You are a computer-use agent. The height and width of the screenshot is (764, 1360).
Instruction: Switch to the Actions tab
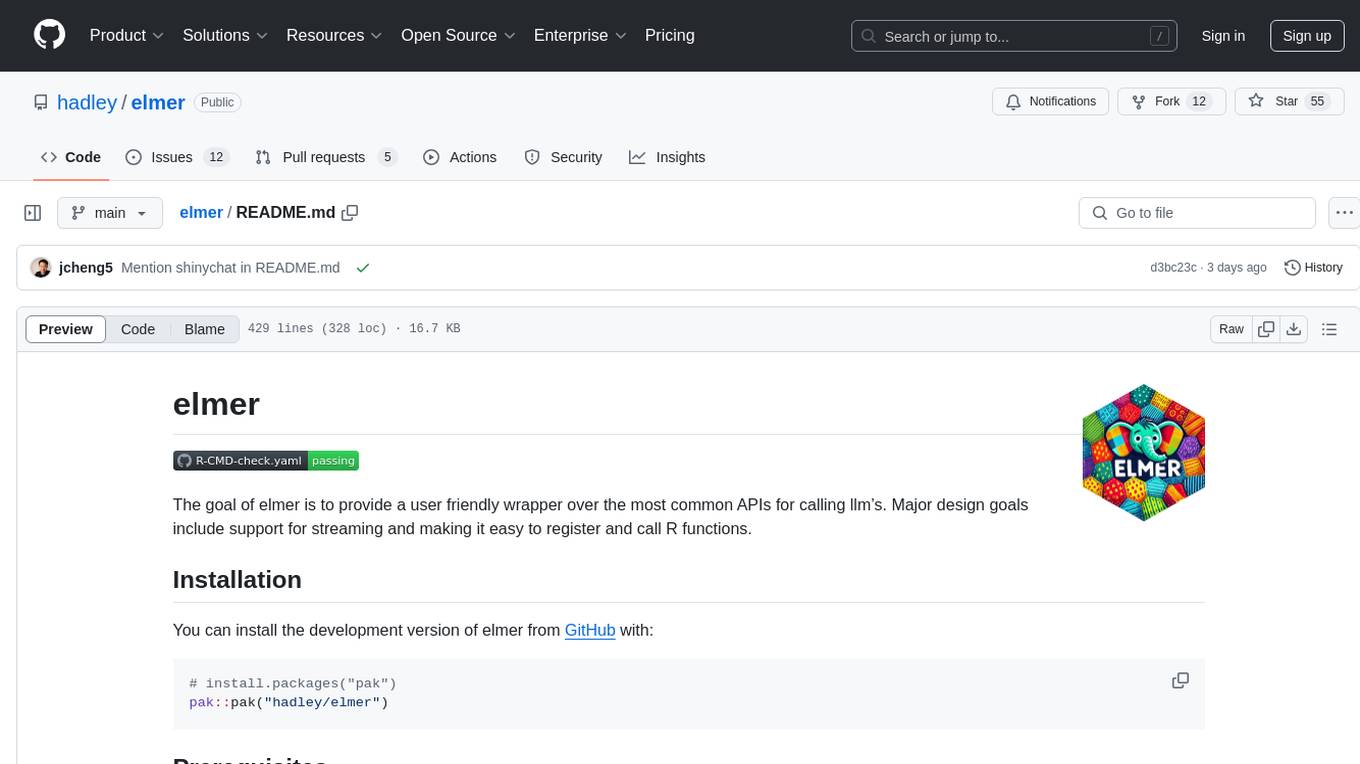[x=460, y=157]
